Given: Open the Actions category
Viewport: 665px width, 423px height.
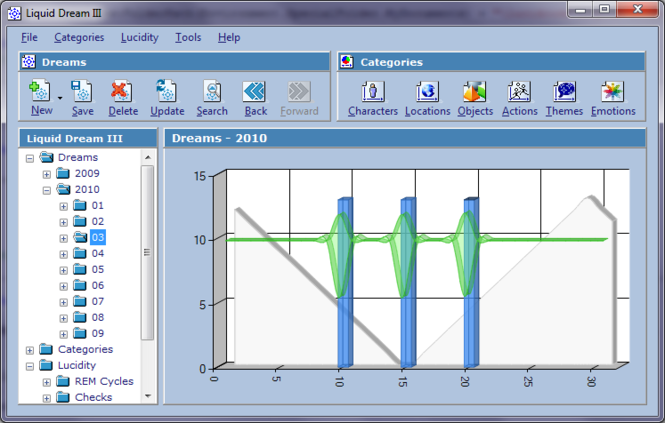Looking at the screenshot, I should pyautogui.click(x=519, y=93).
